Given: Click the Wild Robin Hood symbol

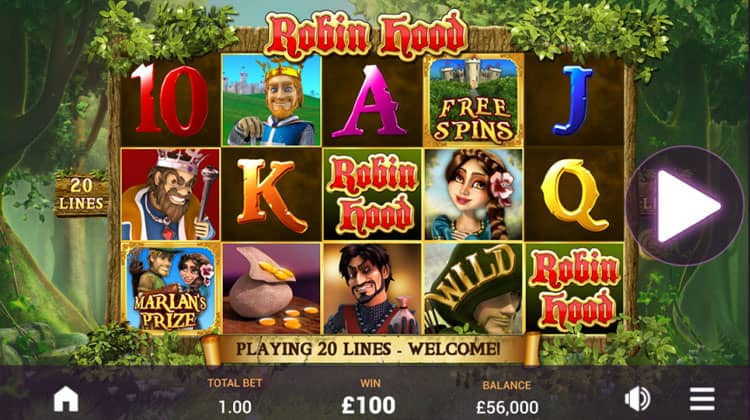Looking at the screenshot, I should 473,288.
